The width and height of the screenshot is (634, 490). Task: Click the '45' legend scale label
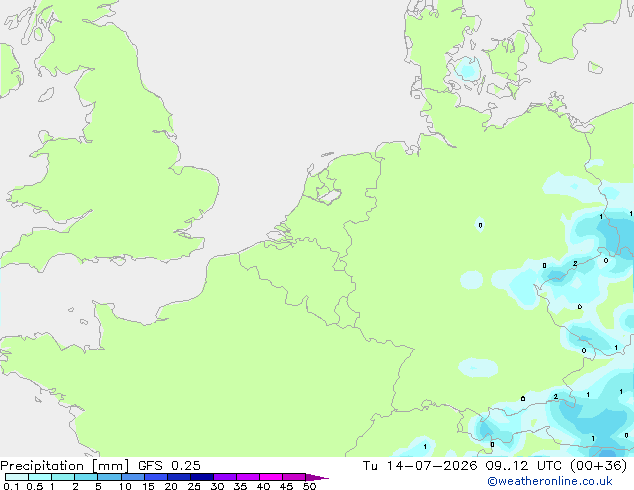(286, 486)
